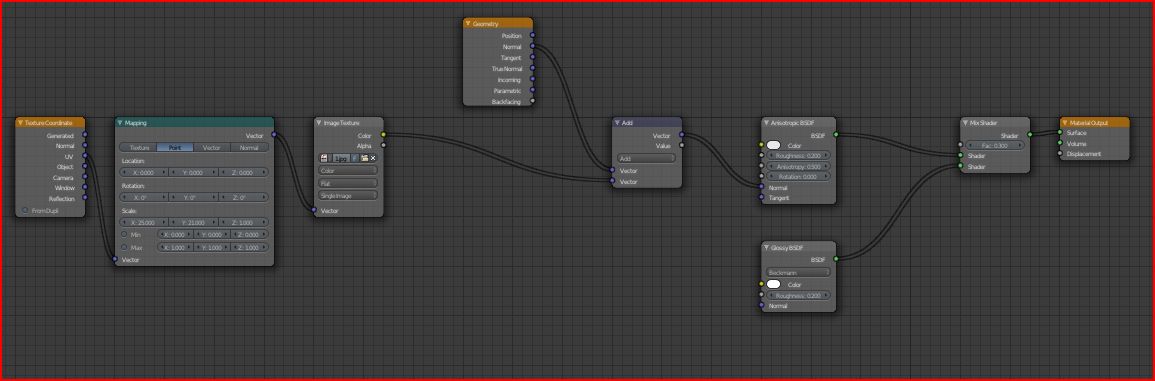
Task: Select the Point mapping type tab
Action: click(175, 147)
